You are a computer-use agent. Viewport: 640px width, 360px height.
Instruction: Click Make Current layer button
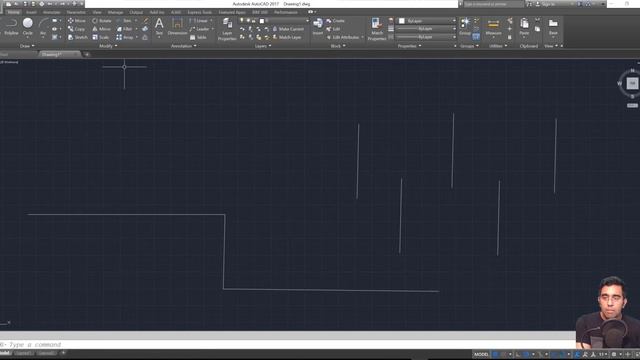[288, 29]
